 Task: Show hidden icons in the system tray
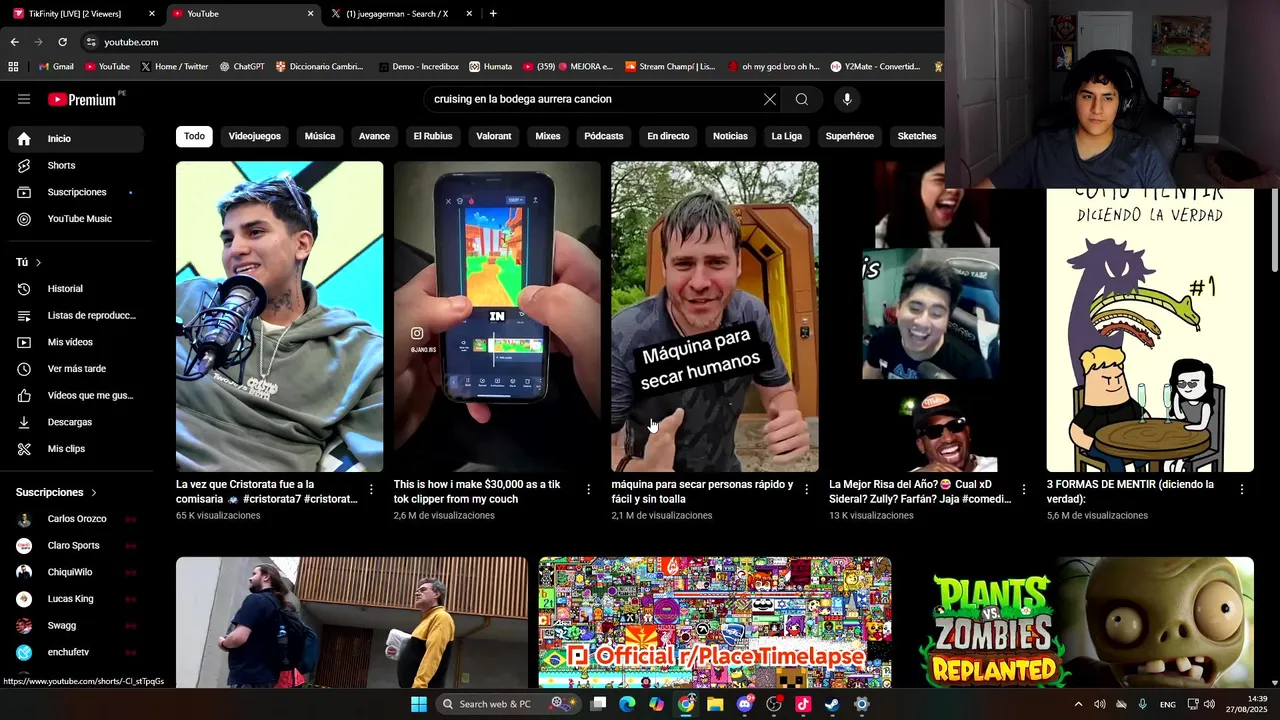pyautogui.click(x=1078, y=704)
